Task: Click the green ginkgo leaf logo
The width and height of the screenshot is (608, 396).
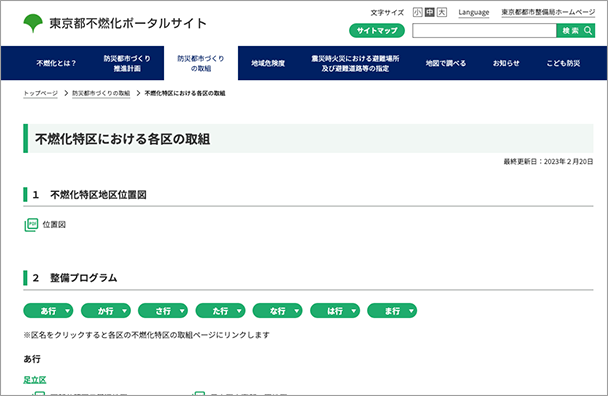Action: 33,23
